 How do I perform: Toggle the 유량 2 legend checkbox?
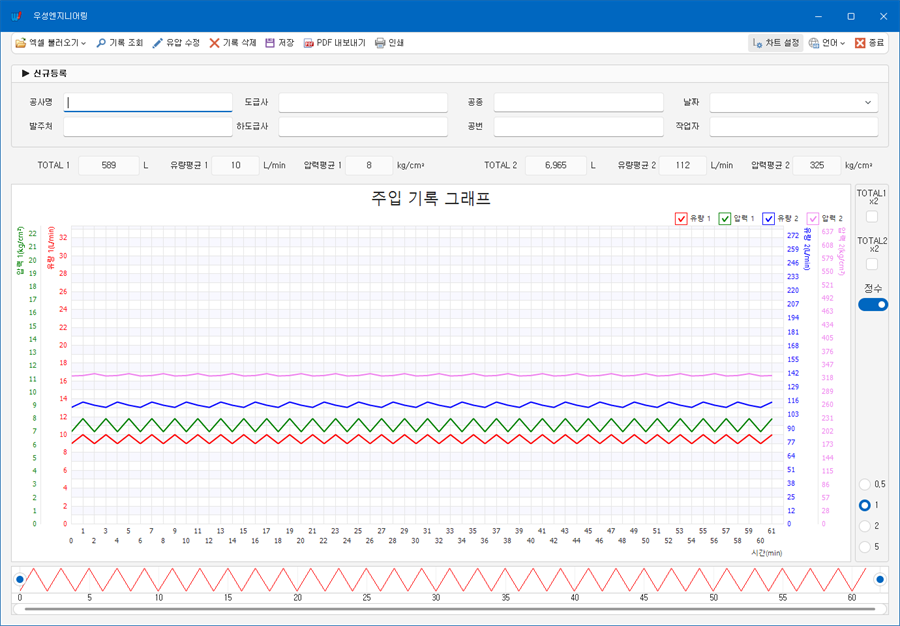click(769, 219)
